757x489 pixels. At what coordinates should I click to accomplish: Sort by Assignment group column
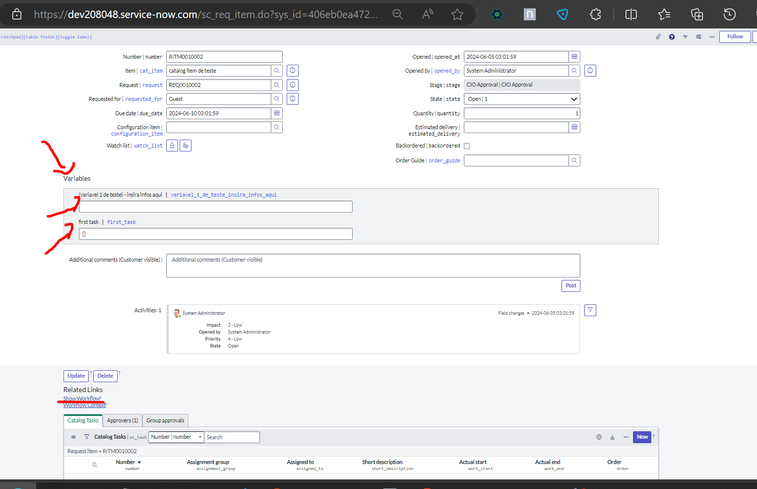click(208, 462)
